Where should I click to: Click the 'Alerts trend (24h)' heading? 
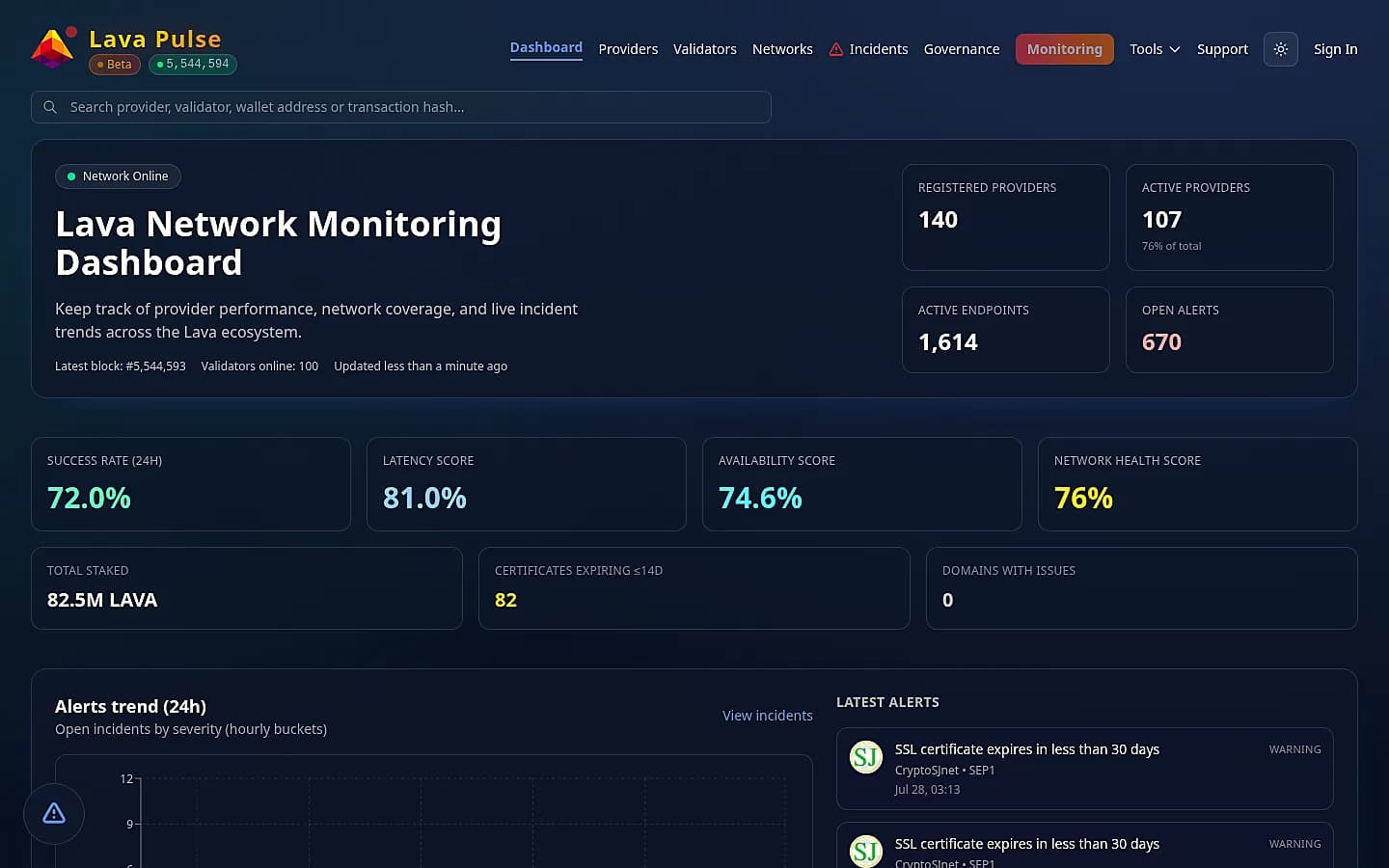click(130, 707)
